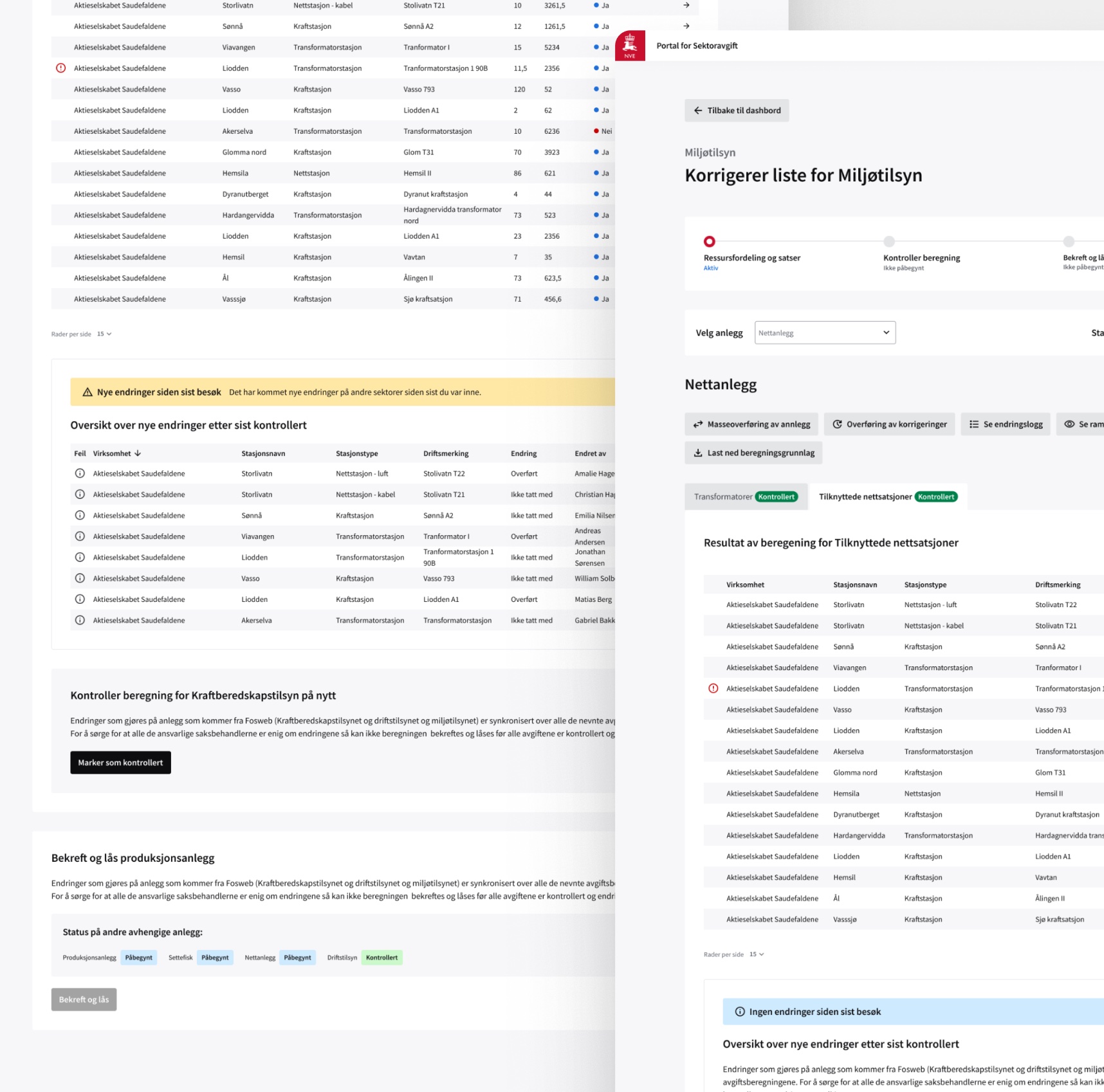Click Påbegynt badge next to Nettanlegg
1104x1092 pixels.
point(297,958)
